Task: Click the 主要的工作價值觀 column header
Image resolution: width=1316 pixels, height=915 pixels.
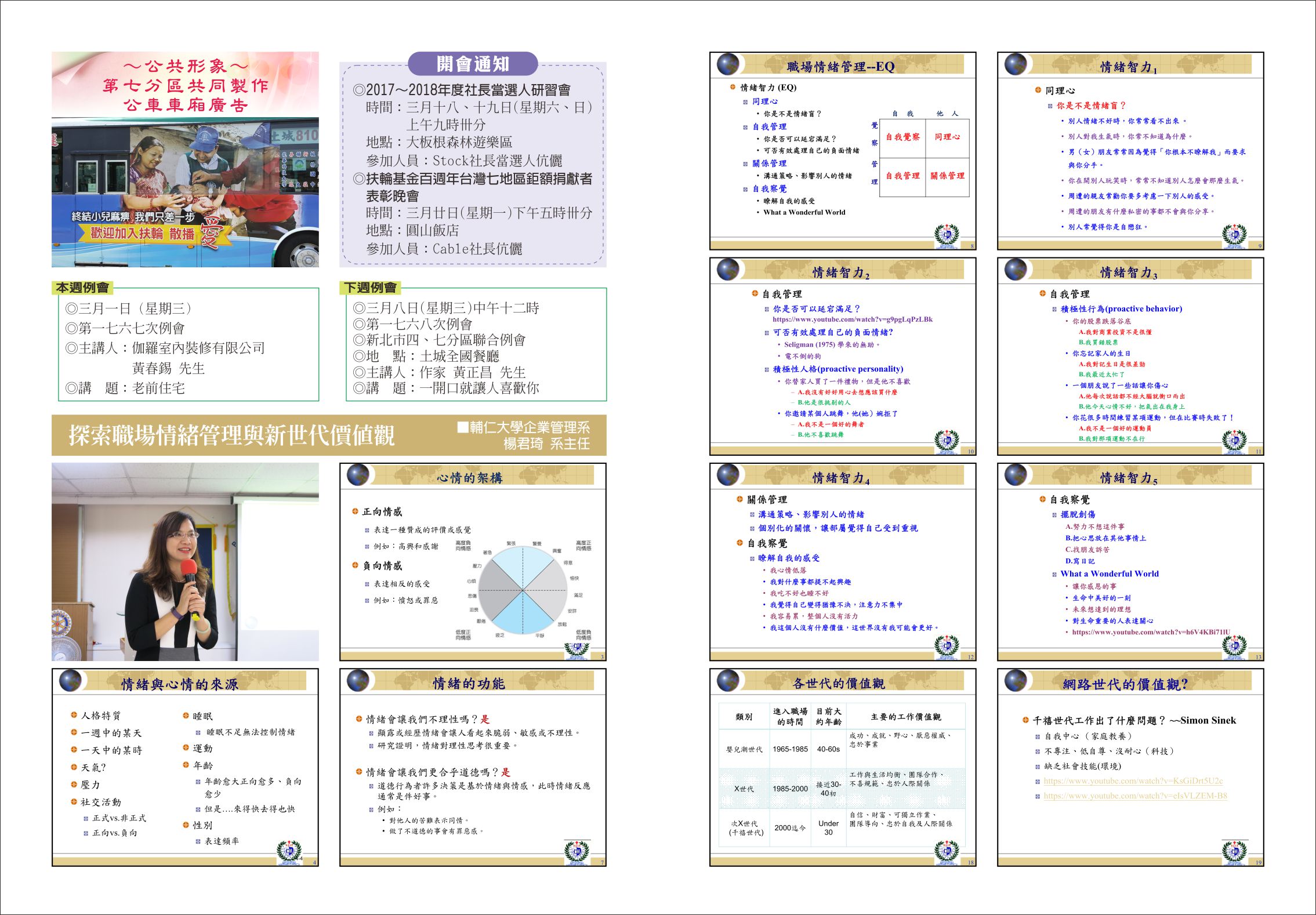Action: pyautogui.click(x=905, y=717)
